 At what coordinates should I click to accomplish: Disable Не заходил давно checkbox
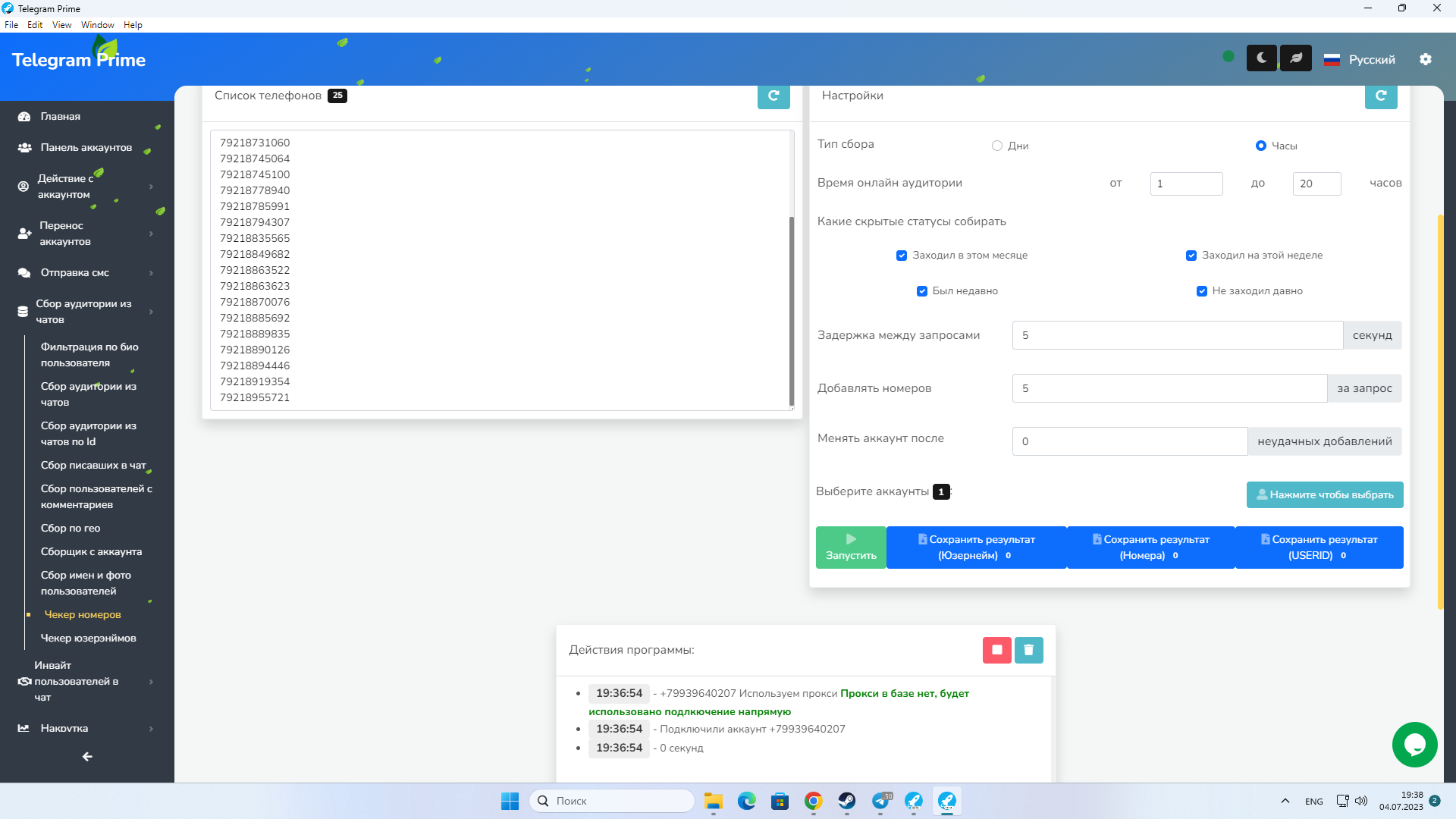(x=1202, y=291)
